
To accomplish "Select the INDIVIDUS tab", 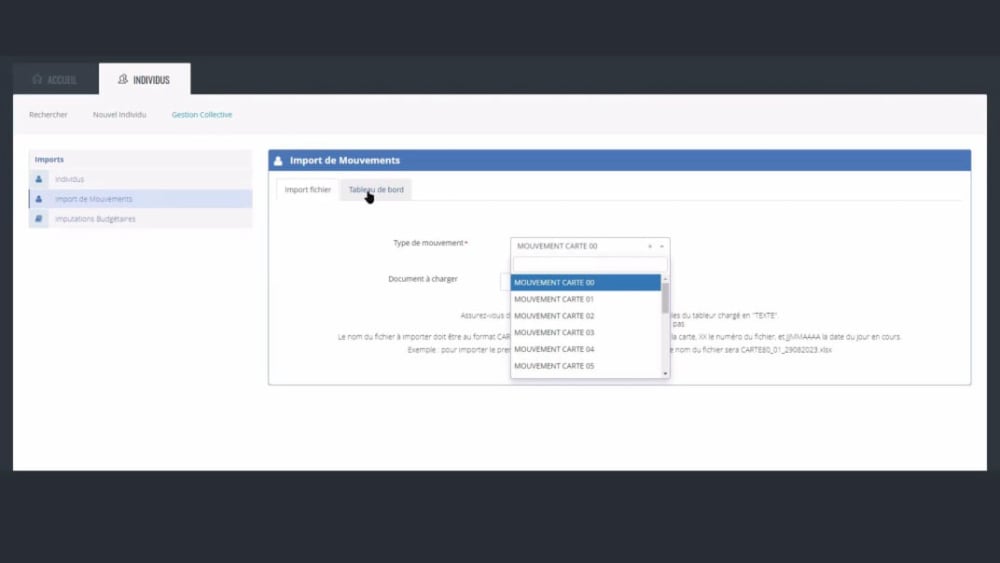I will tap(145, 79).
